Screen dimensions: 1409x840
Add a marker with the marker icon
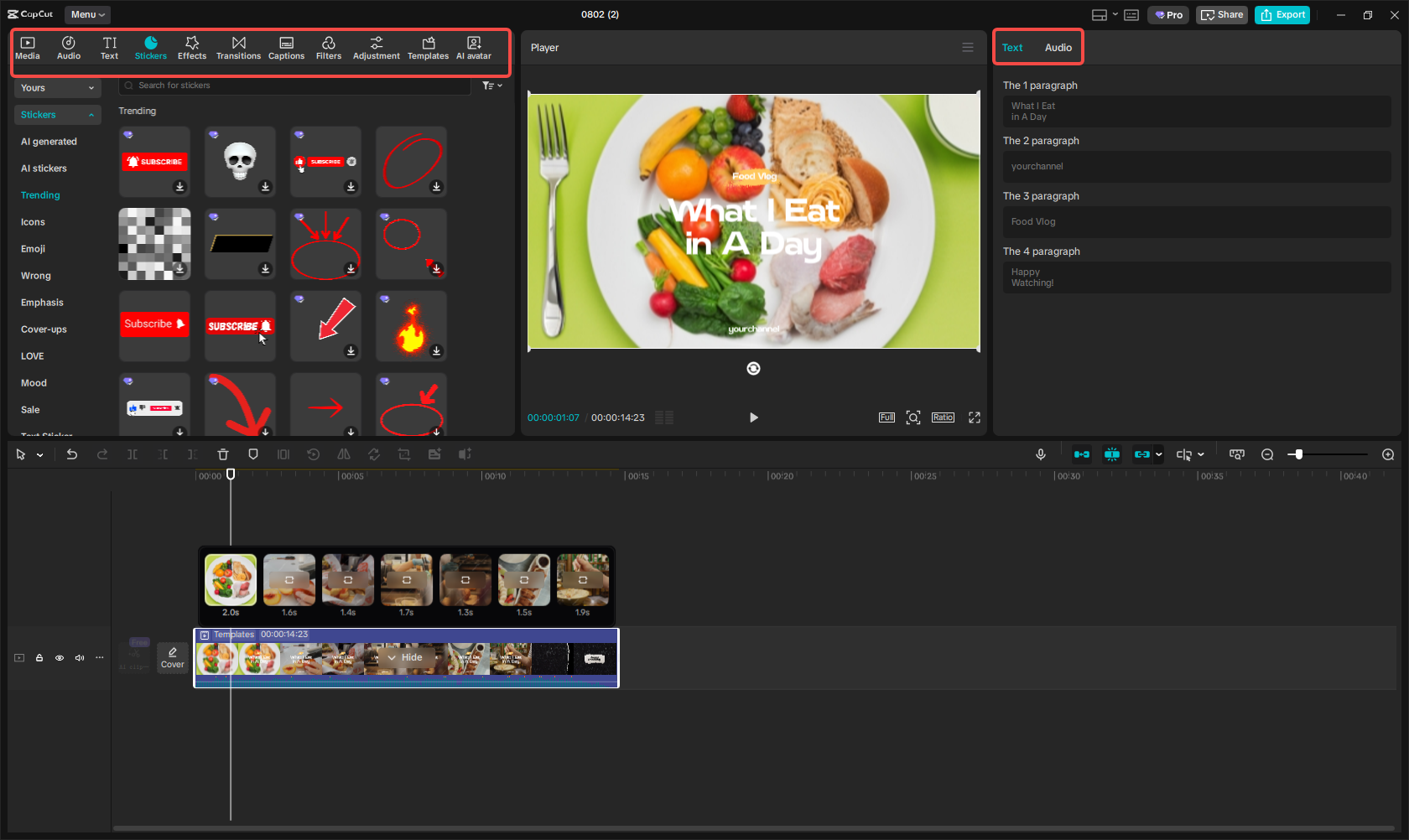[x=252, y=454]
